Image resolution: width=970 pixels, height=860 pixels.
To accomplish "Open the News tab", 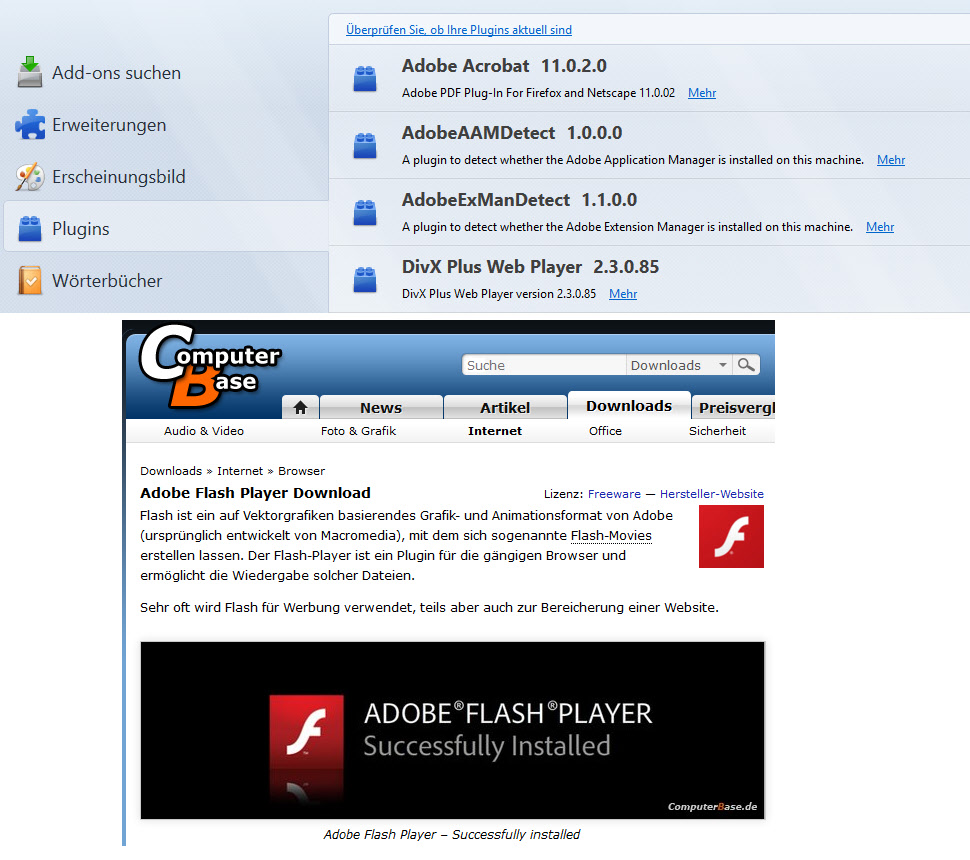I will pos(381,408).
